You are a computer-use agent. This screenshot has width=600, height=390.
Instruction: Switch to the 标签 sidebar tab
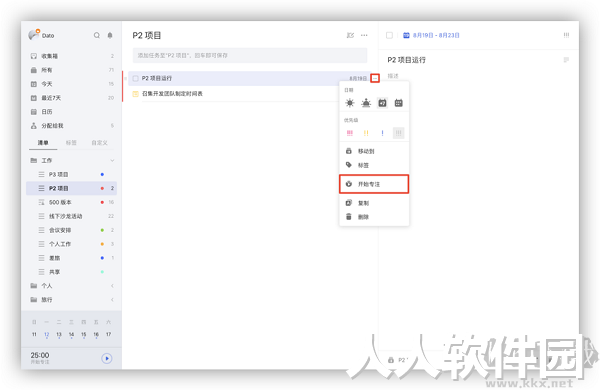tap(71, 143)
